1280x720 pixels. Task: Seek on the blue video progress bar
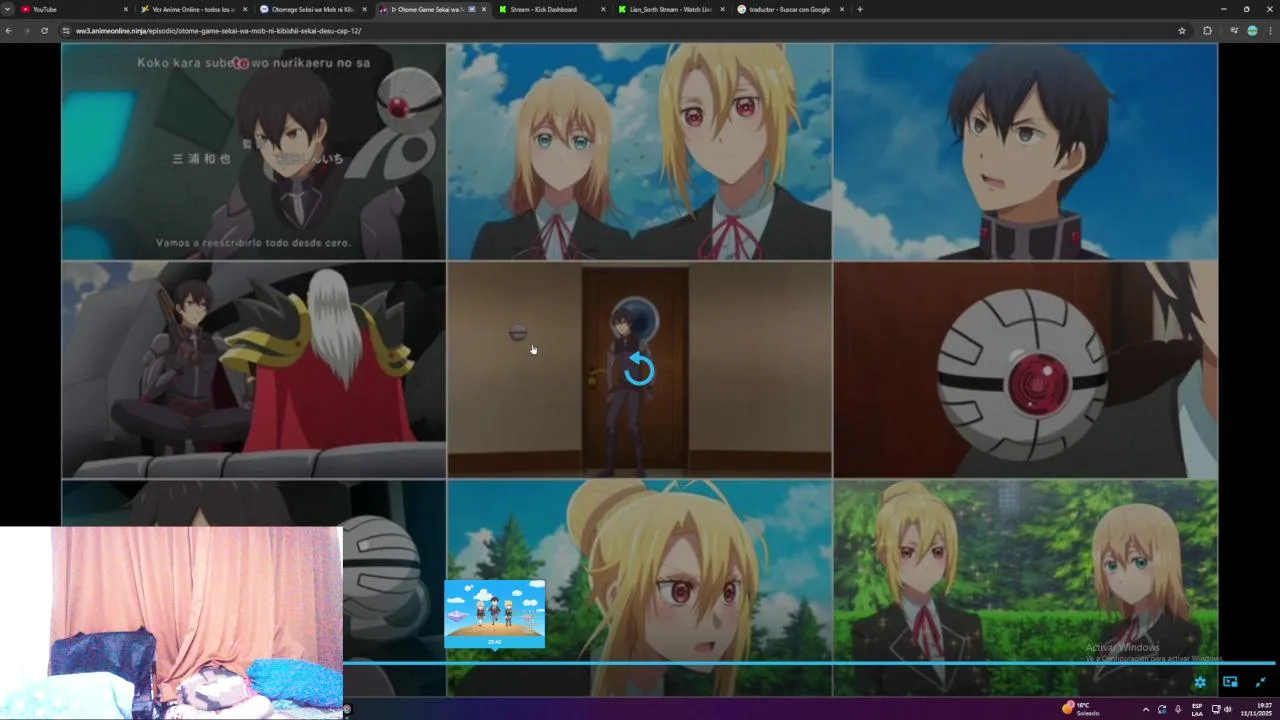[x=808, y=662]
